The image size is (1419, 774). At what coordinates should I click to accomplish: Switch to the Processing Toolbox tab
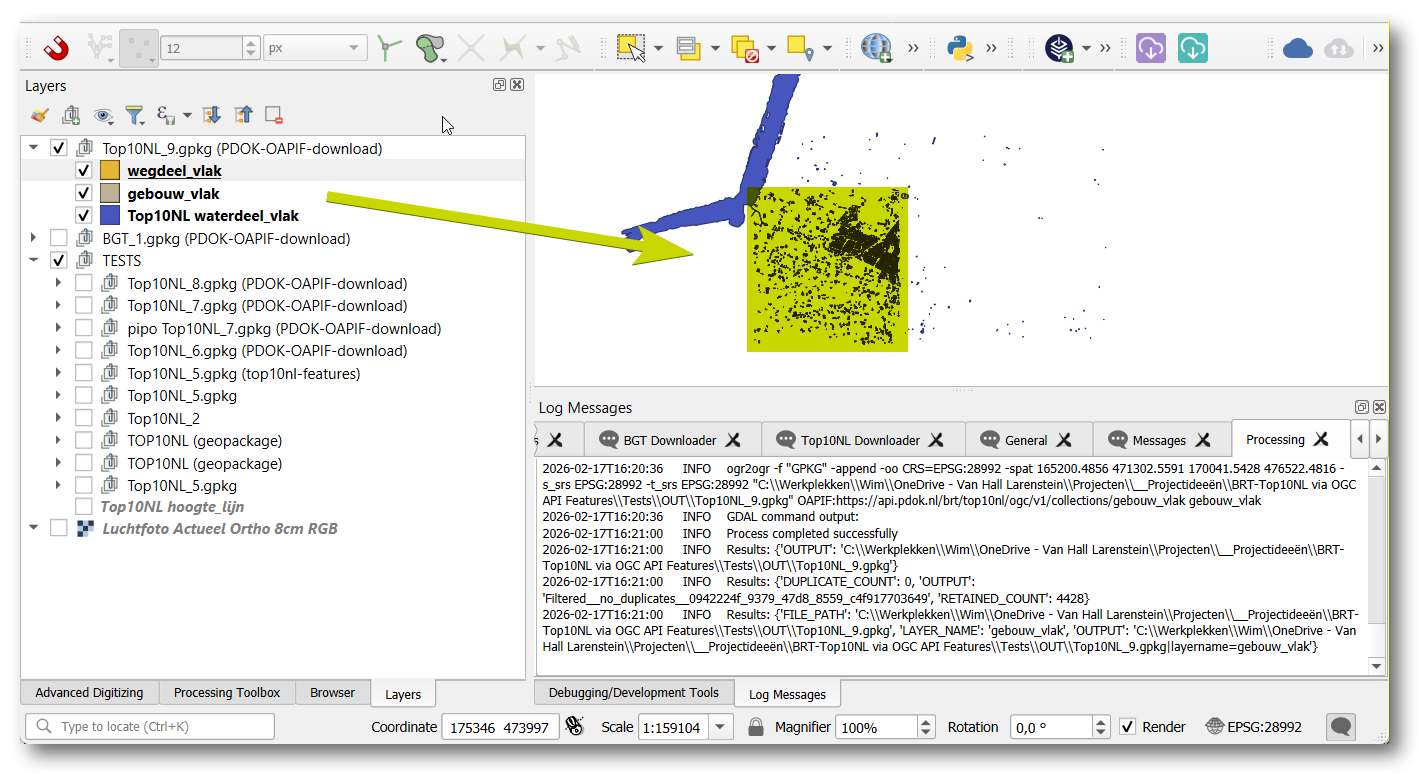[x=227, y=692]
